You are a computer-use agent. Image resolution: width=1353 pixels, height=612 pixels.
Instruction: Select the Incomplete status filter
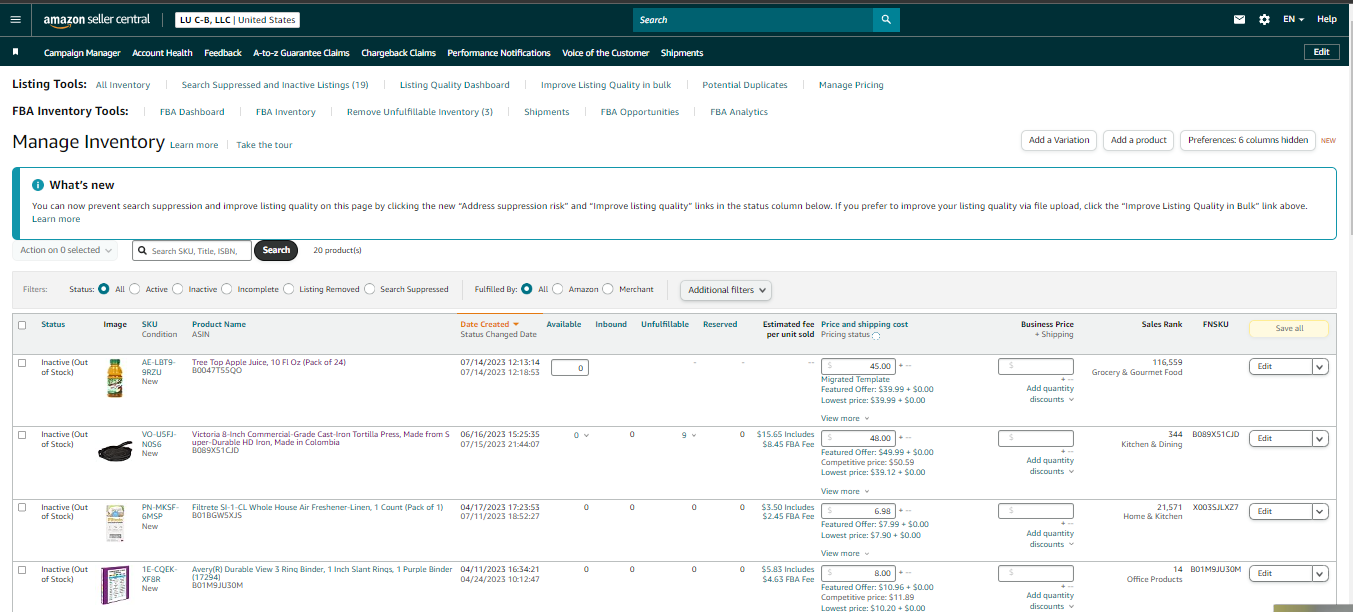click(227, 289)
